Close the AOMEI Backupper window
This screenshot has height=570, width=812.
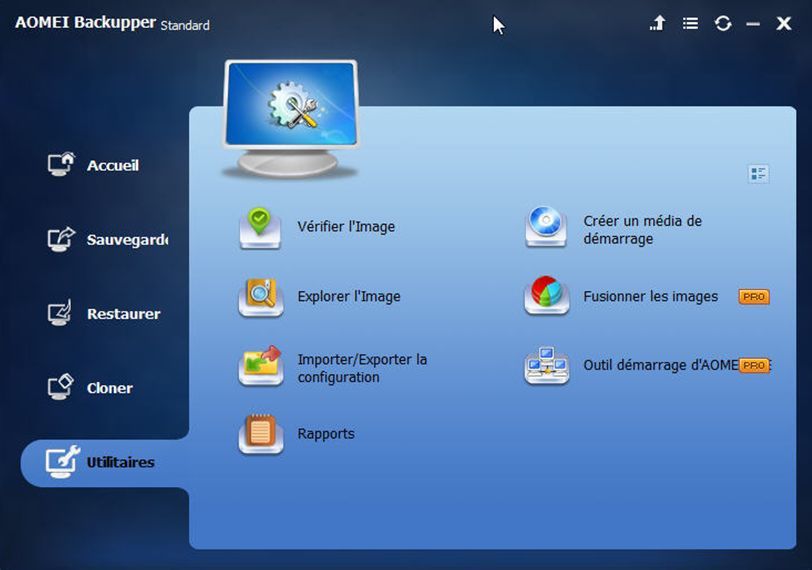[x=784, y=23]
